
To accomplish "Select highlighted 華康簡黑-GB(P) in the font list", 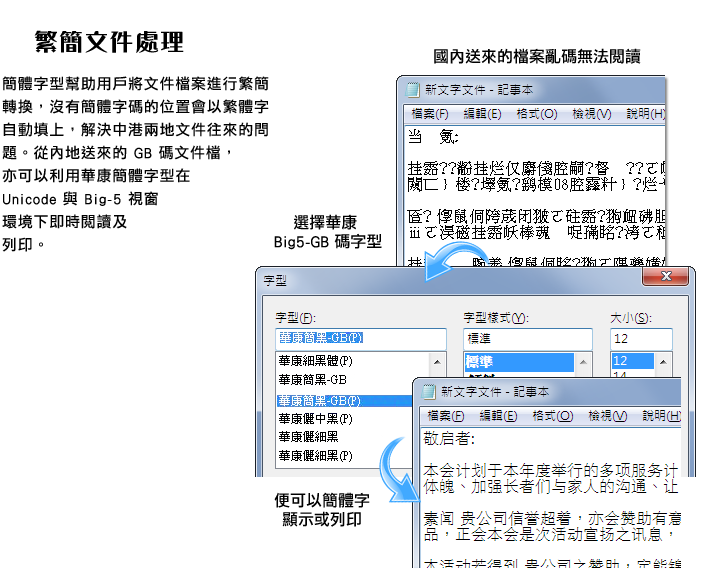I will 344,400.
